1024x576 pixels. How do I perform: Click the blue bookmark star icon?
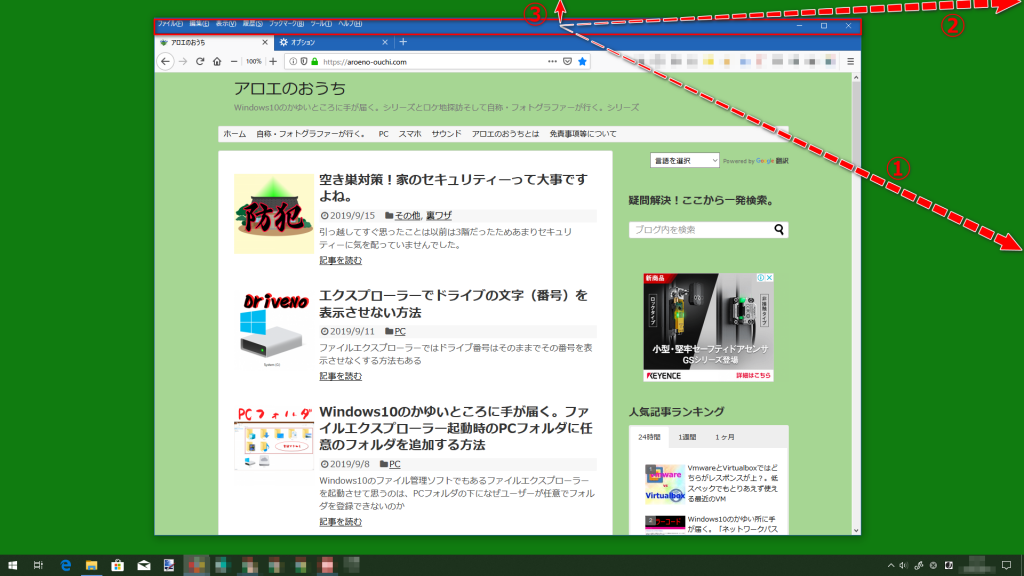(x=582, y=61)
